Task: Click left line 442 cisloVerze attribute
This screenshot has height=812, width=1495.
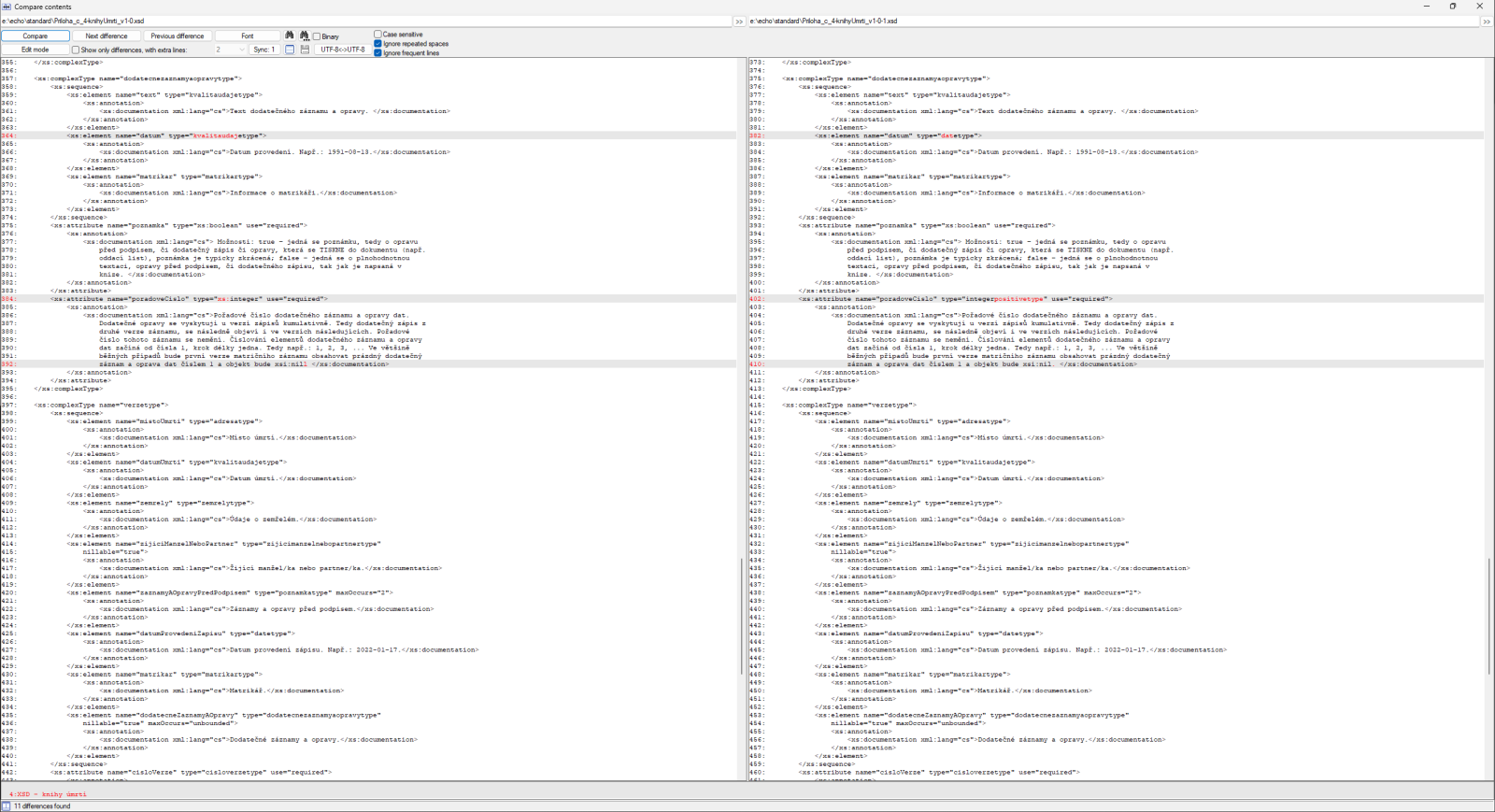Action: [191, 772]
